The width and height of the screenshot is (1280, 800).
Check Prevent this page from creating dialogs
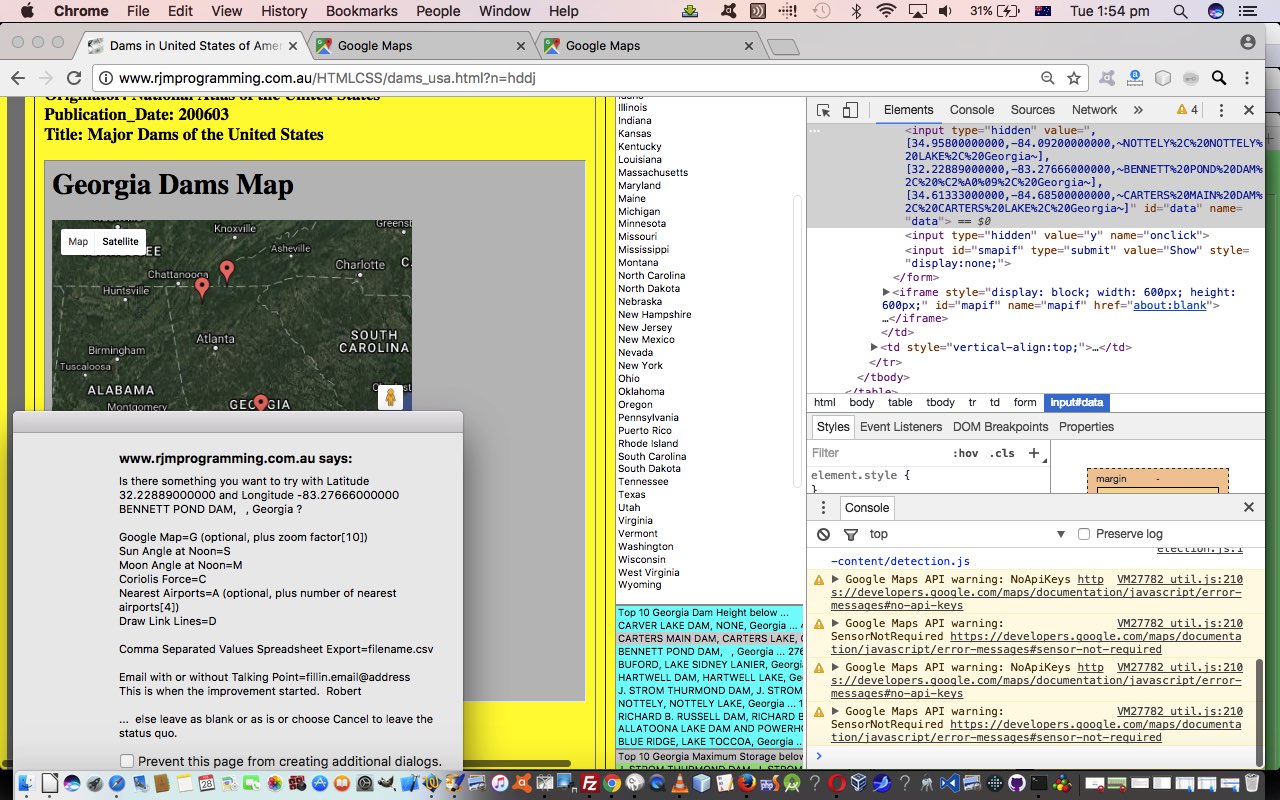[126, 761]
